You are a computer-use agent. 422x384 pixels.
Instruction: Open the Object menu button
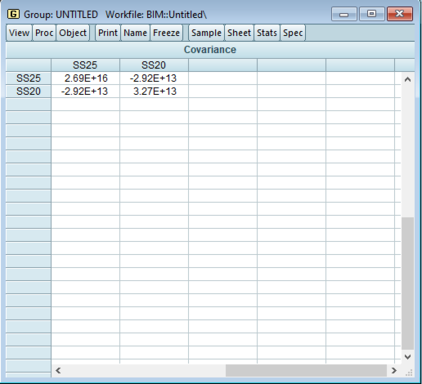(x=73, y=33)
